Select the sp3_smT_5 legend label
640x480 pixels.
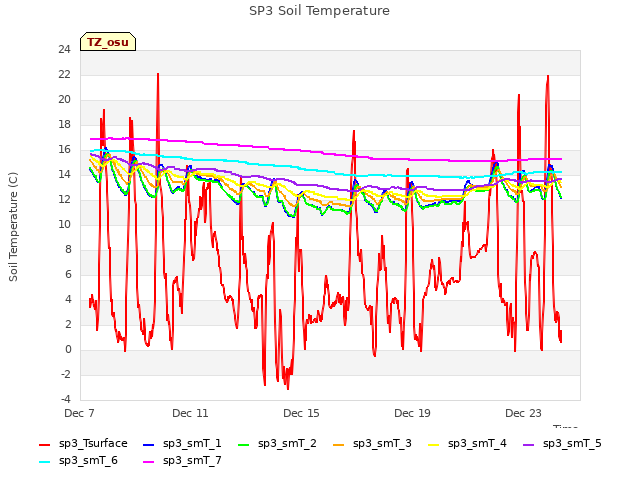pos(572,444)
